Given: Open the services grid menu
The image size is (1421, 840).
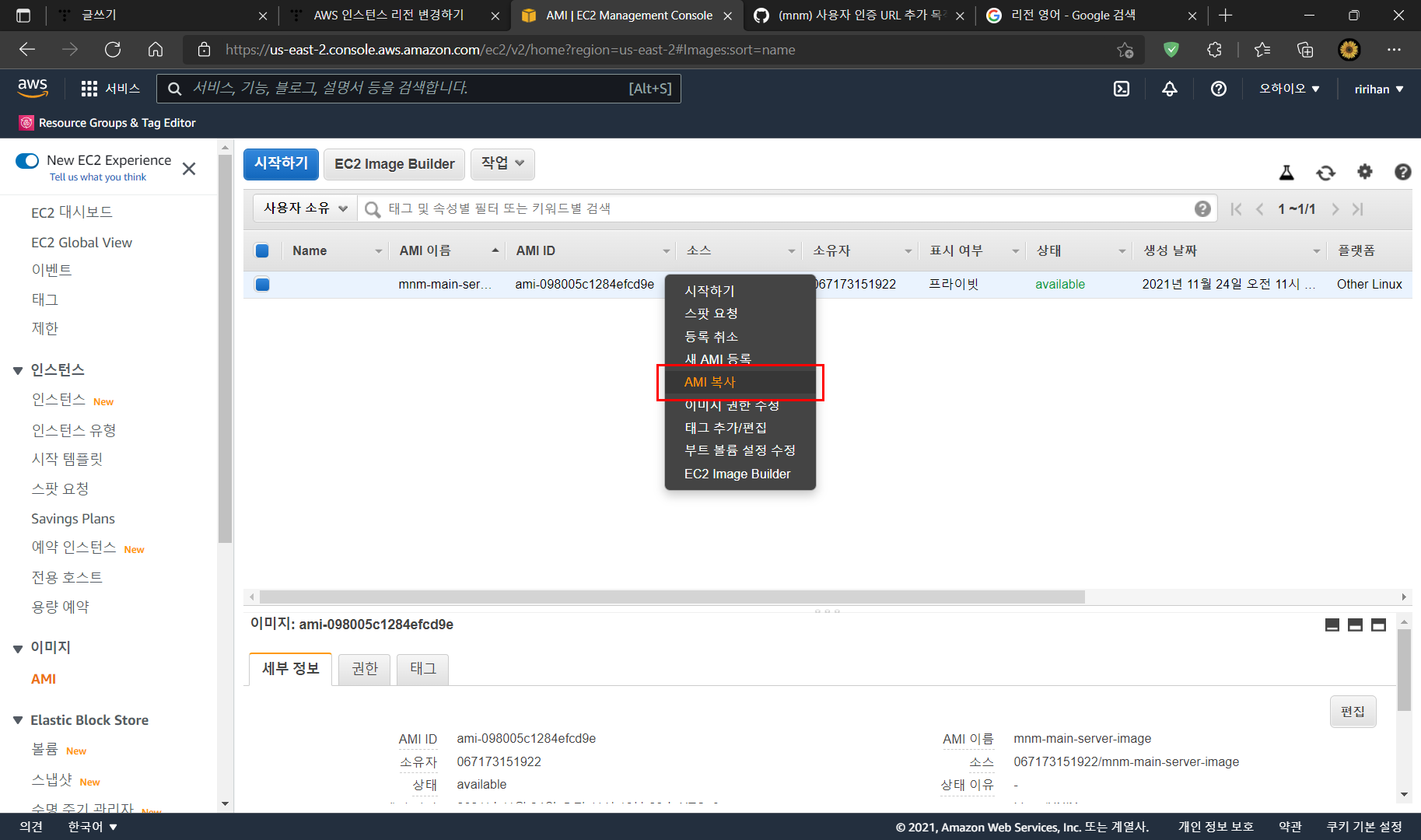Looking at the screenshot, I should point(110,89).
